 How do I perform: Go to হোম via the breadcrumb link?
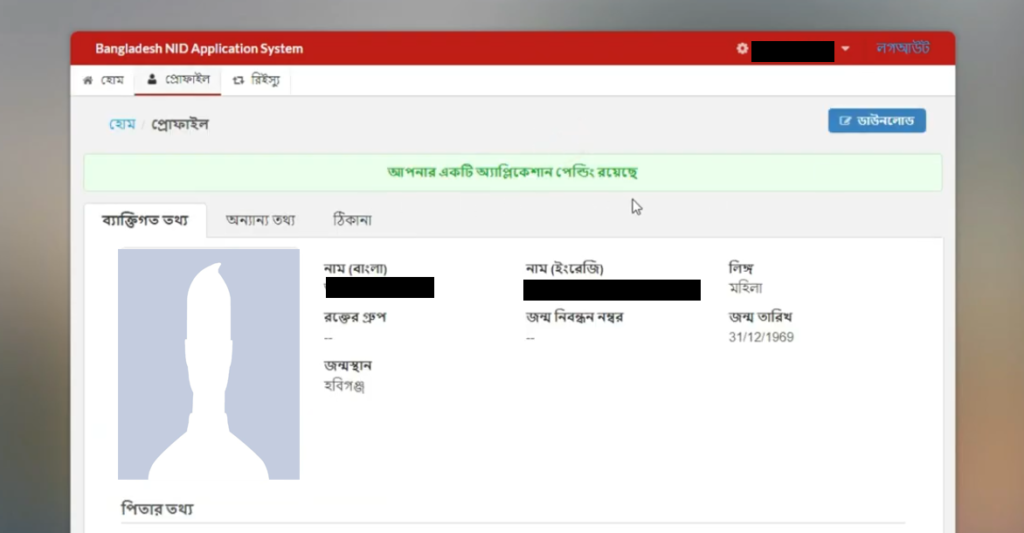pos(122,124)
